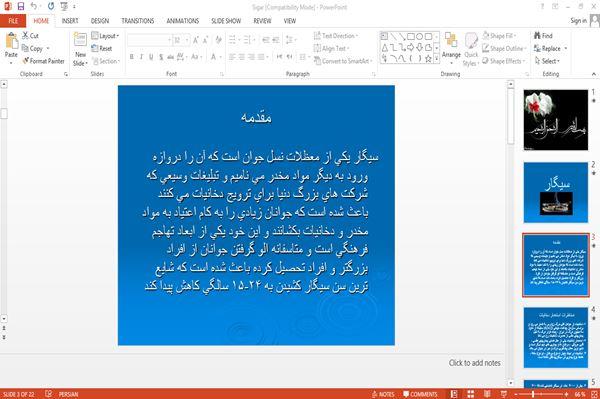The image size is (600, 399).
Task: Open the FILE tab
Action: pos(13,21)
